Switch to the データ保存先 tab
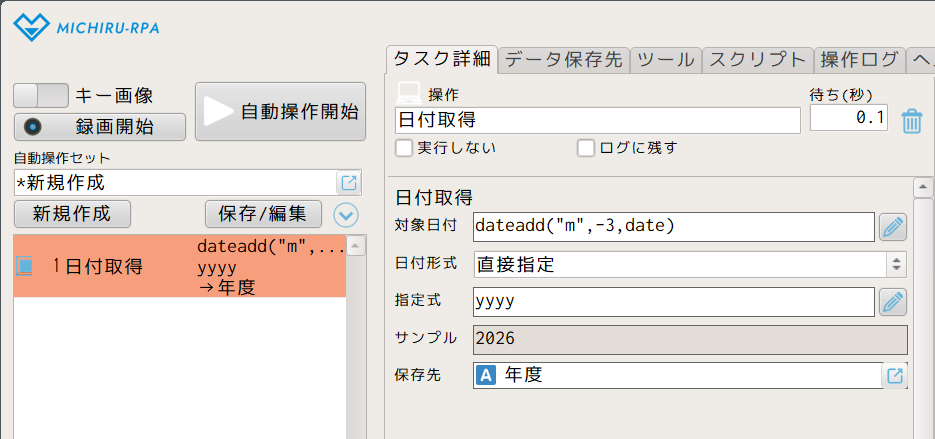Image resolution: width=935 pixels, height=439 pixels. coord(564,59)
